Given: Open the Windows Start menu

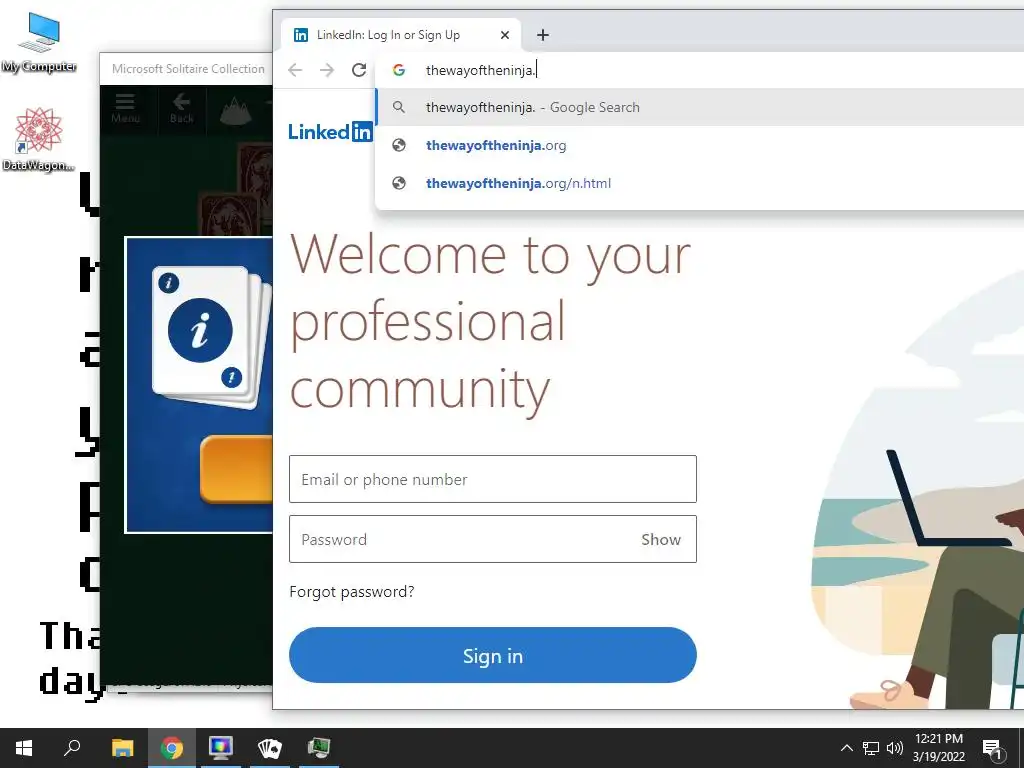Looking at the screenshot, I should point(24,748).
